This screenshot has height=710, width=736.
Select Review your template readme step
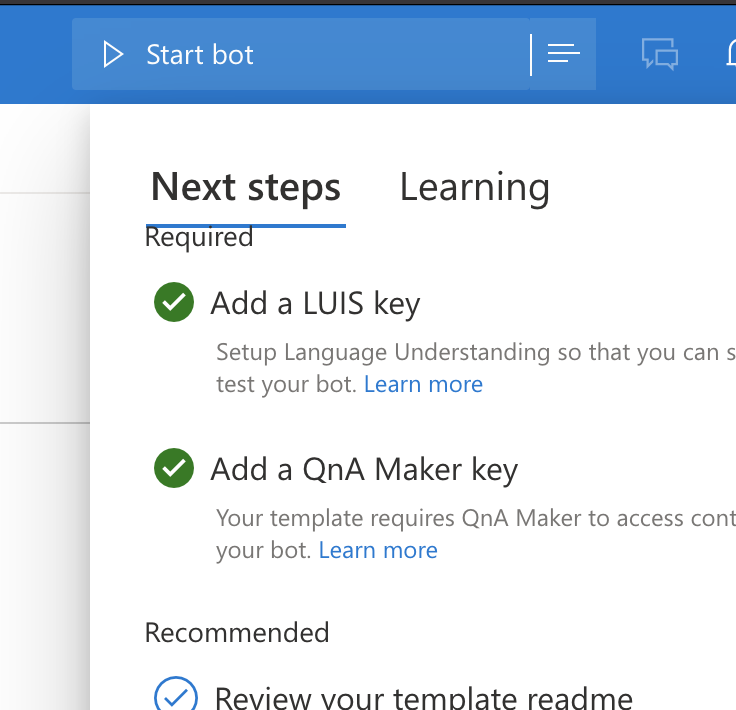[423, 698]
